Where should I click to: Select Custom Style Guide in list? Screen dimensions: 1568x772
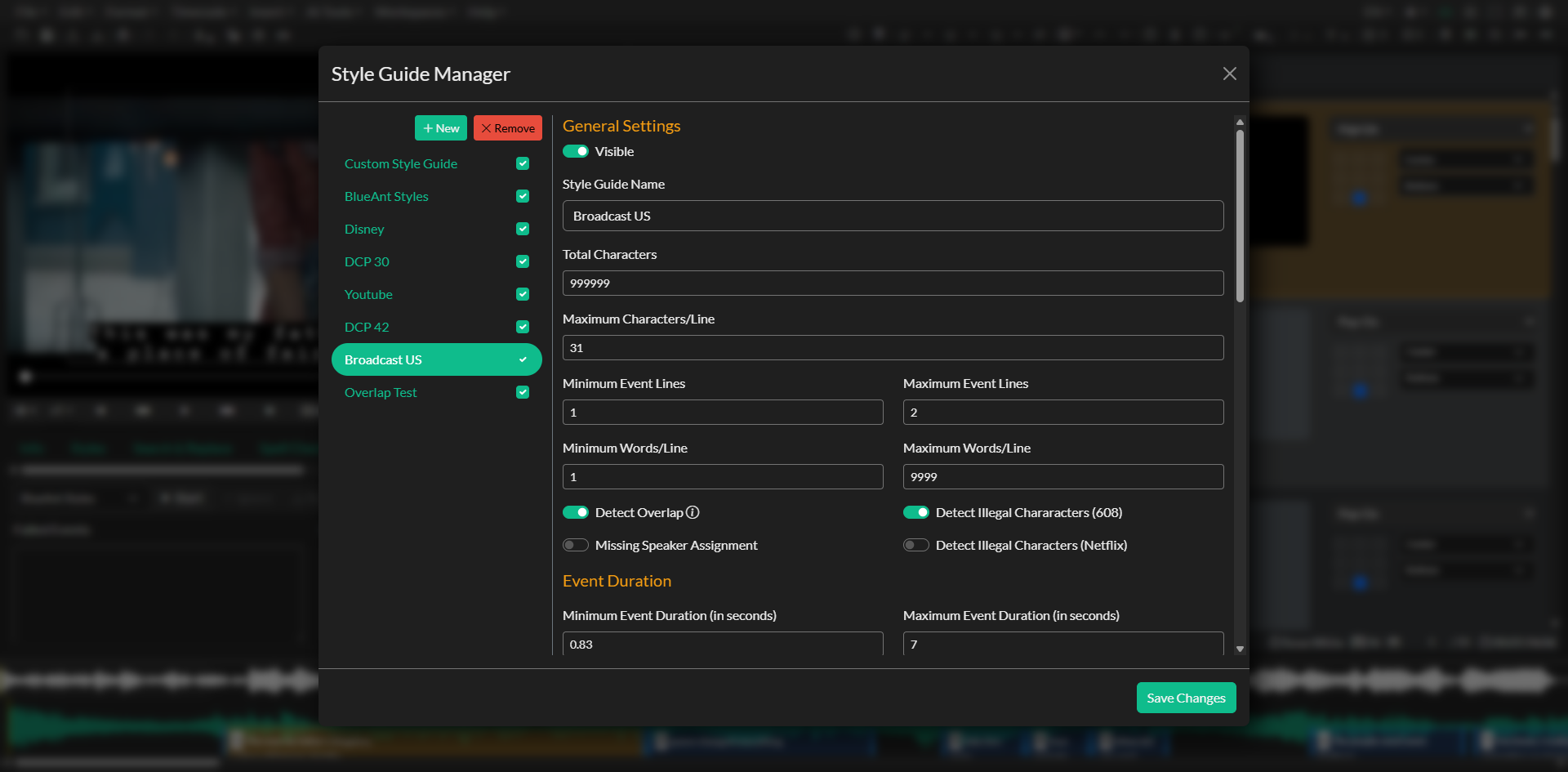(x=401, y=163)
